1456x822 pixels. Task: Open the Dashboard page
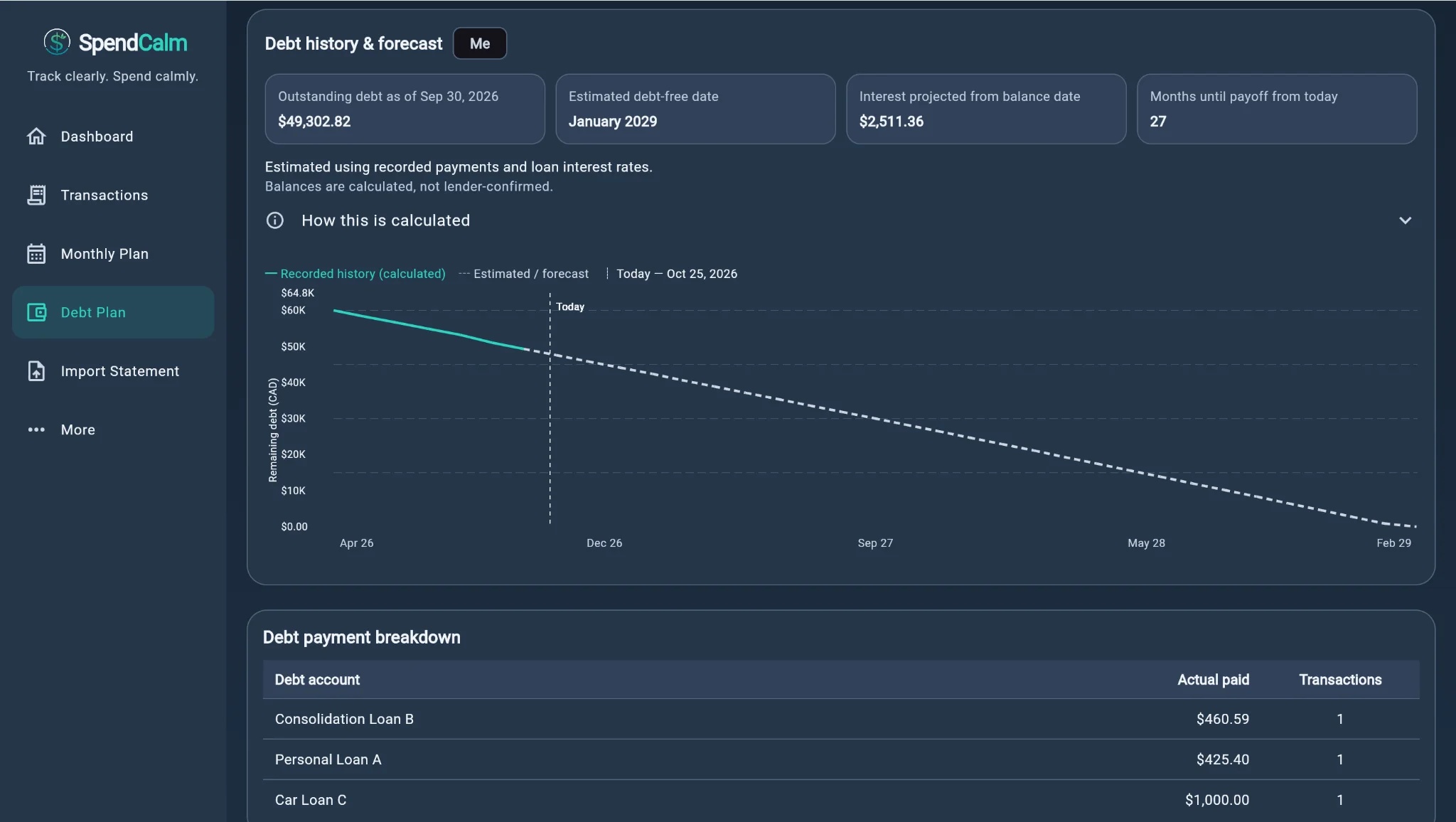click(113, 137)
